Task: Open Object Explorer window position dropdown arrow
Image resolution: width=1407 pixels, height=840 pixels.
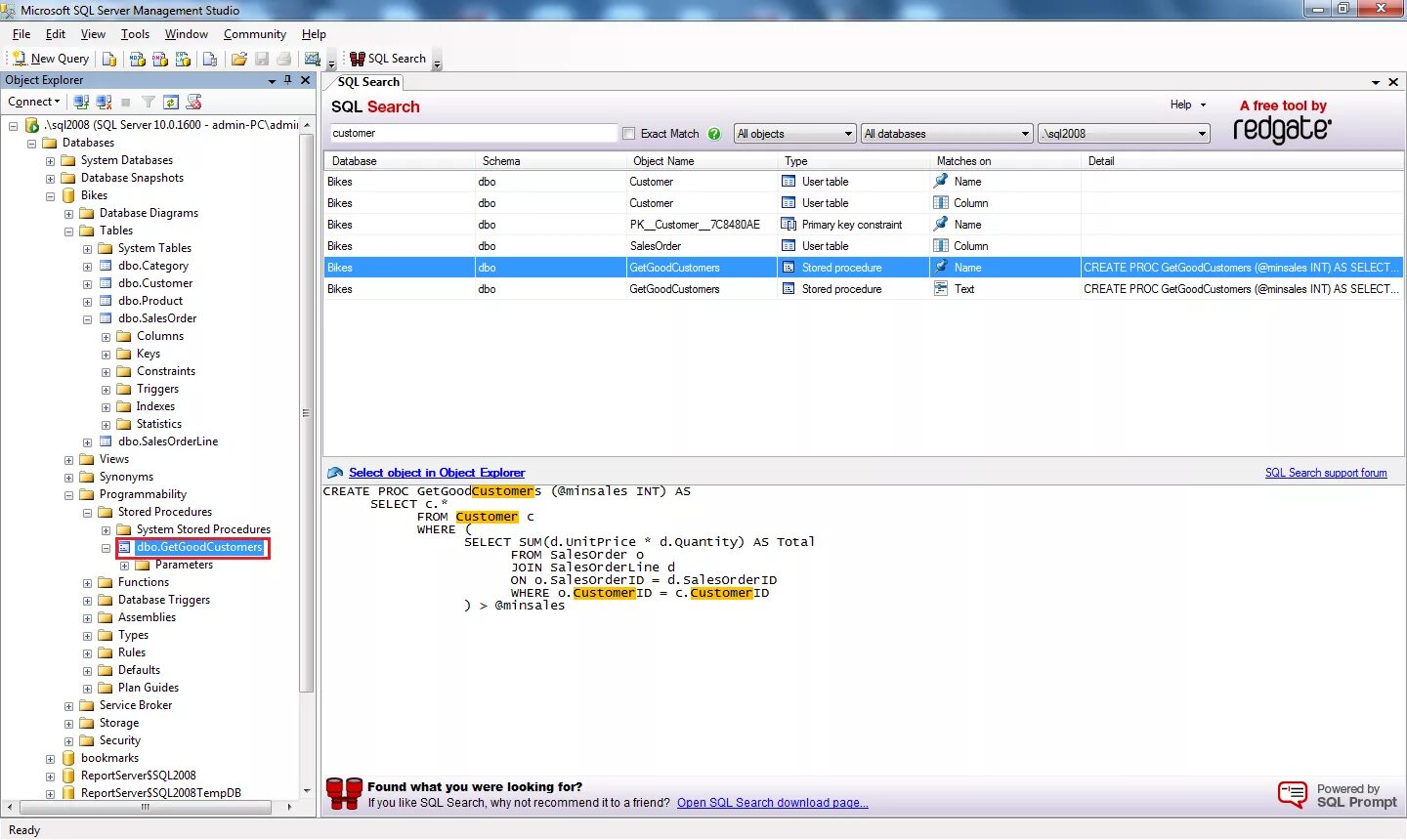Action: point(272,81)
